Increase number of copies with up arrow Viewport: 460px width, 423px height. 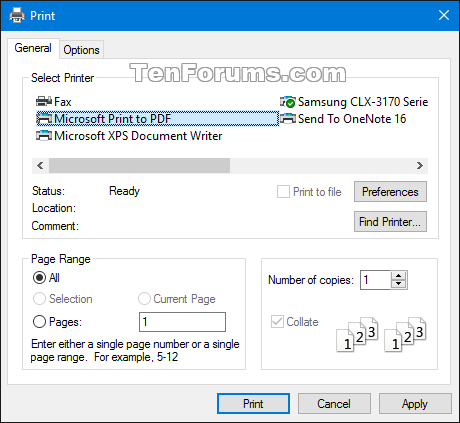[398, 276]
